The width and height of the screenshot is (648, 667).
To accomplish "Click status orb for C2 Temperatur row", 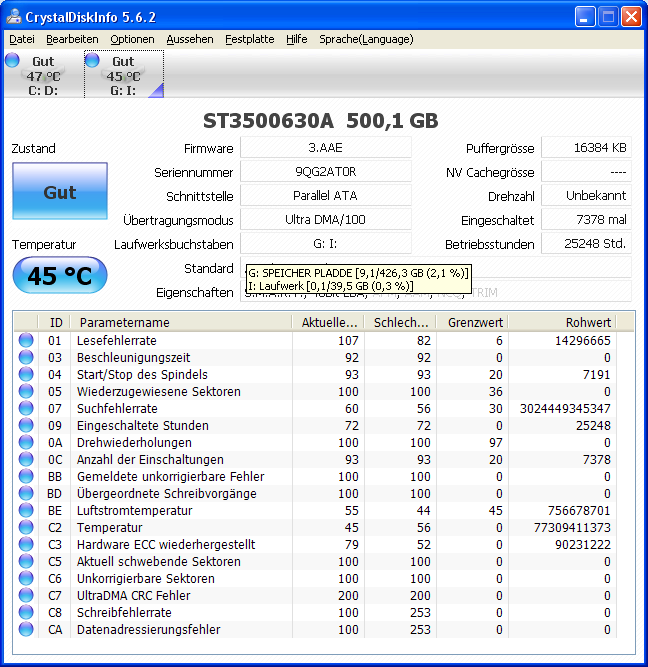I will pos(26,527).
